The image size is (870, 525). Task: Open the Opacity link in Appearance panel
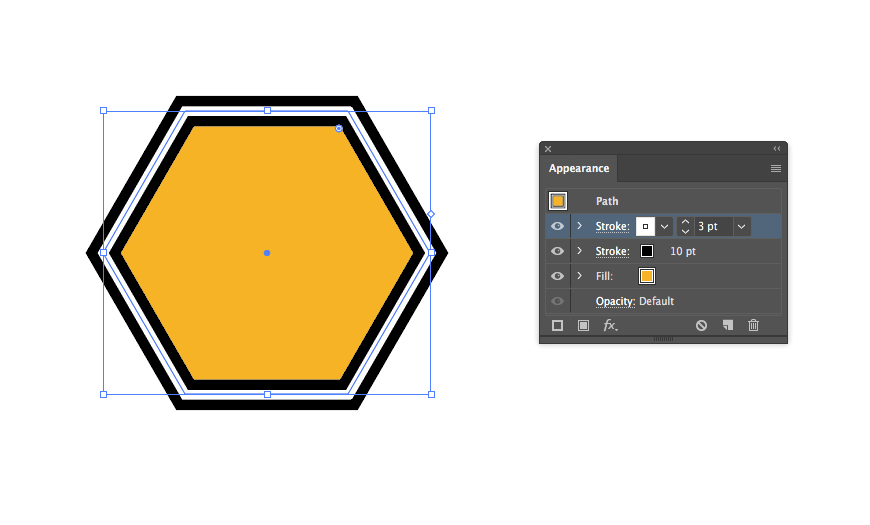click(x=615, y=301)
